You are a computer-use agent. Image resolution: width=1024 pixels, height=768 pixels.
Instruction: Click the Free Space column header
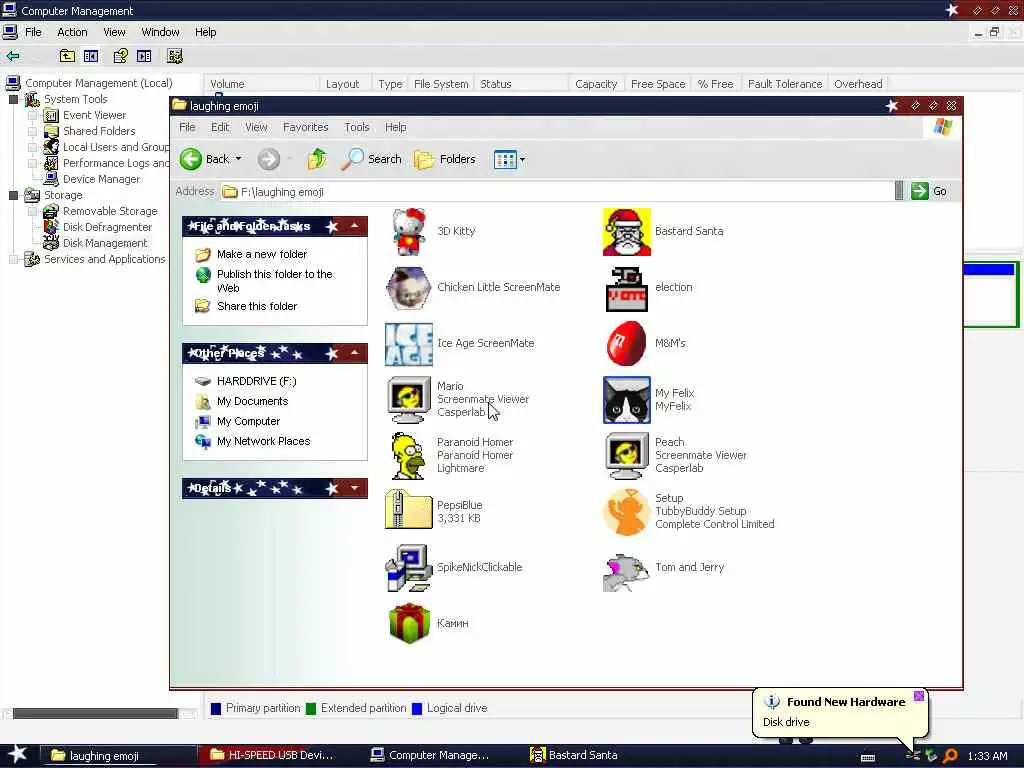pyautogui.click(x=658, y=84)
